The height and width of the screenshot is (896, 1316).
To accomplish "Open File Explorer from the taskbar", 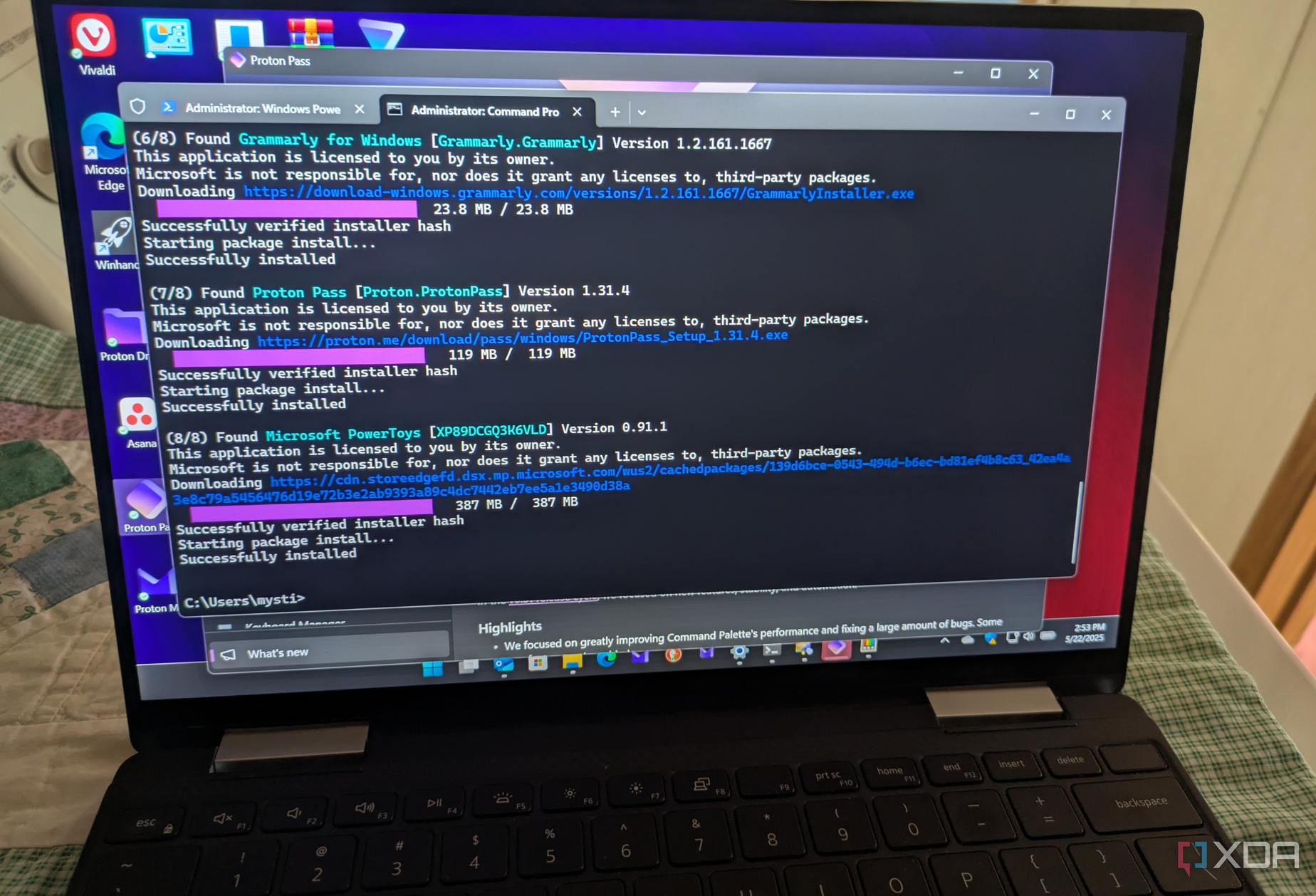I will click(x=572, y=662).
